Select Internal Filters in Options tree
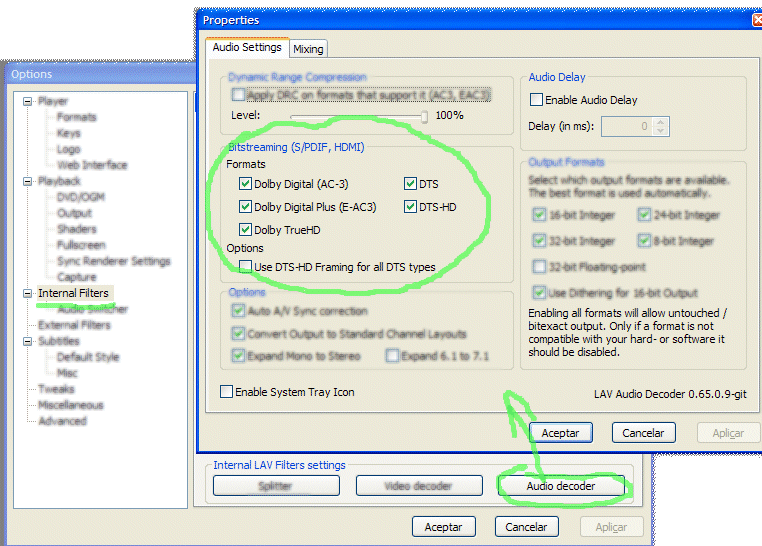Screen dimensions: 762x546 (x=73, y=293)
